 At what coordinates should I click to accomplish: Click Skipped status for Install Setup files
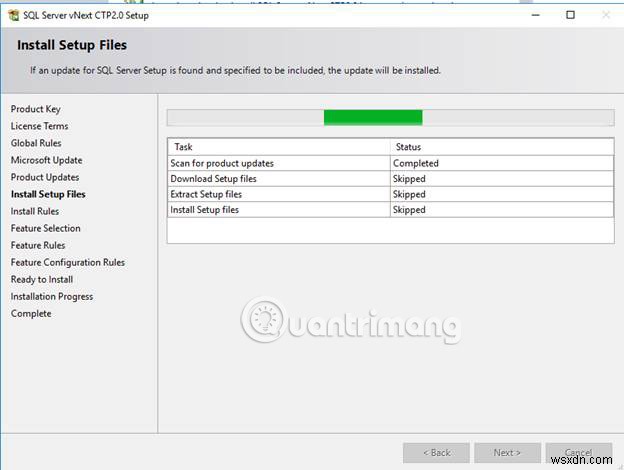click(x=502, y=210)
